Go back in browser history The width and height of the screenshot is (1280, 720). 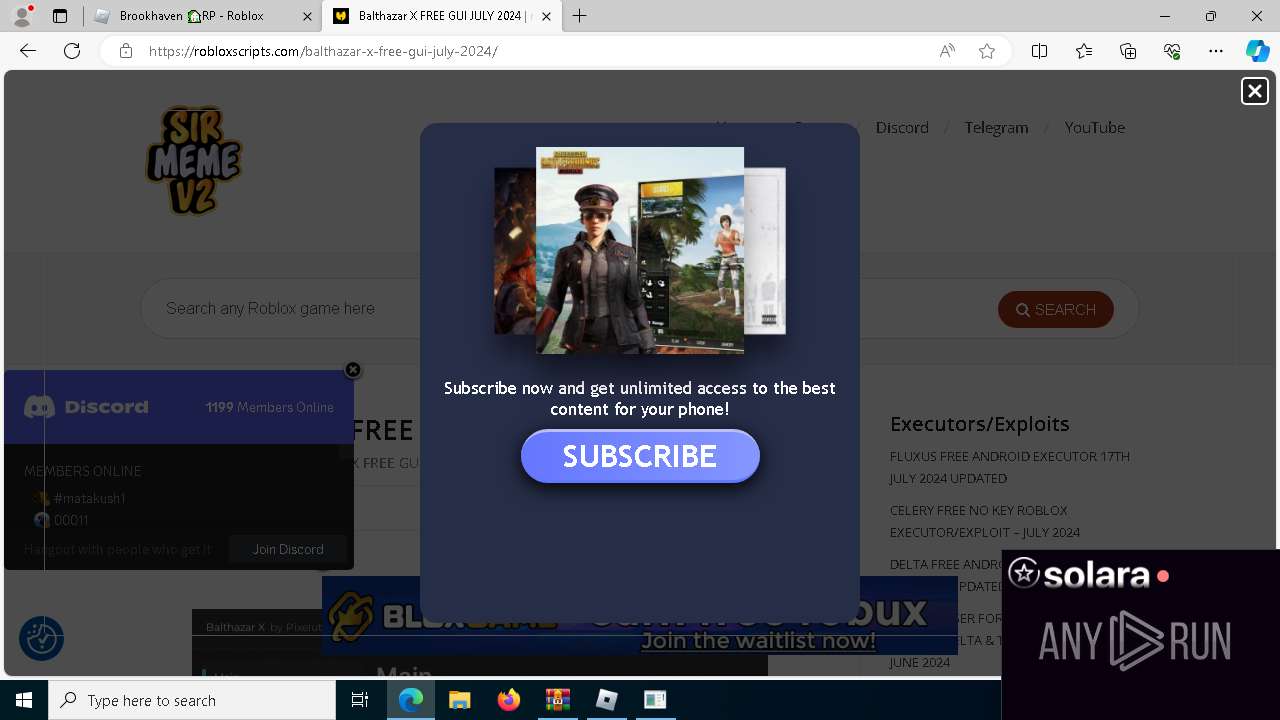[x=28, y=51]
